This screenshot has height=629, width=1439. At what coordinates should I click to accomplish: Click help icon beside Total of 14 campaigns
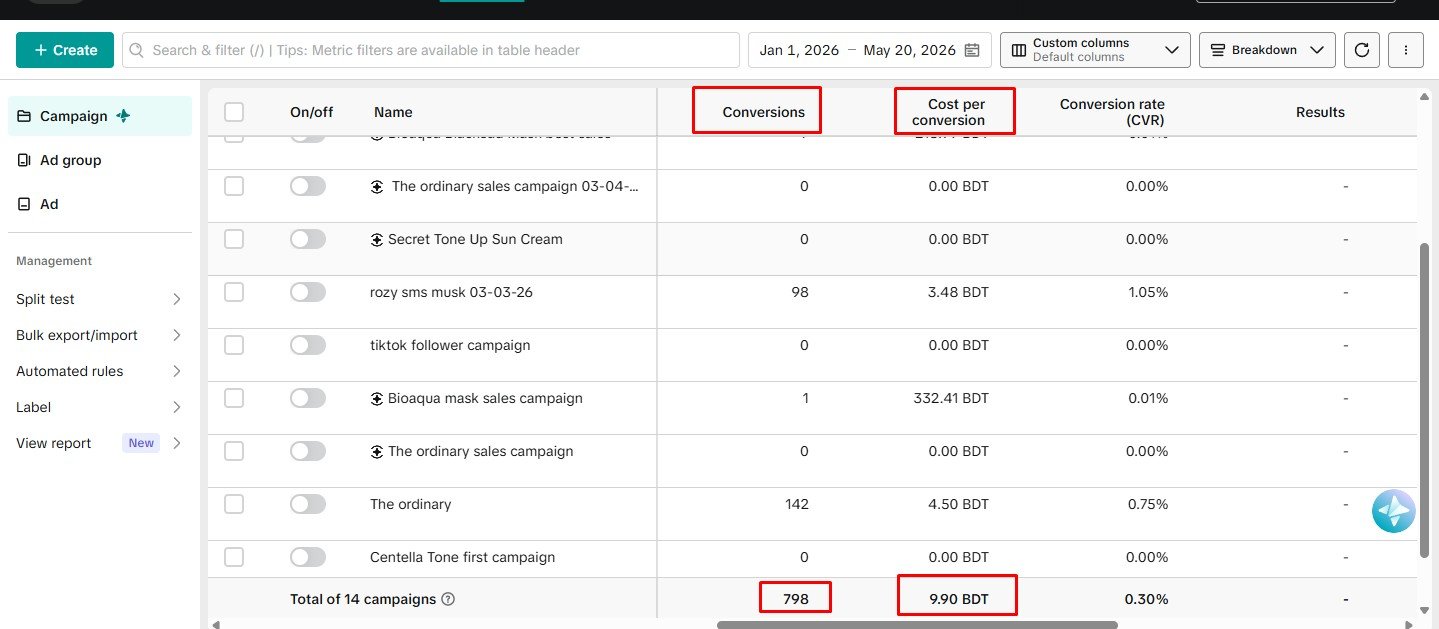[448, 599]
